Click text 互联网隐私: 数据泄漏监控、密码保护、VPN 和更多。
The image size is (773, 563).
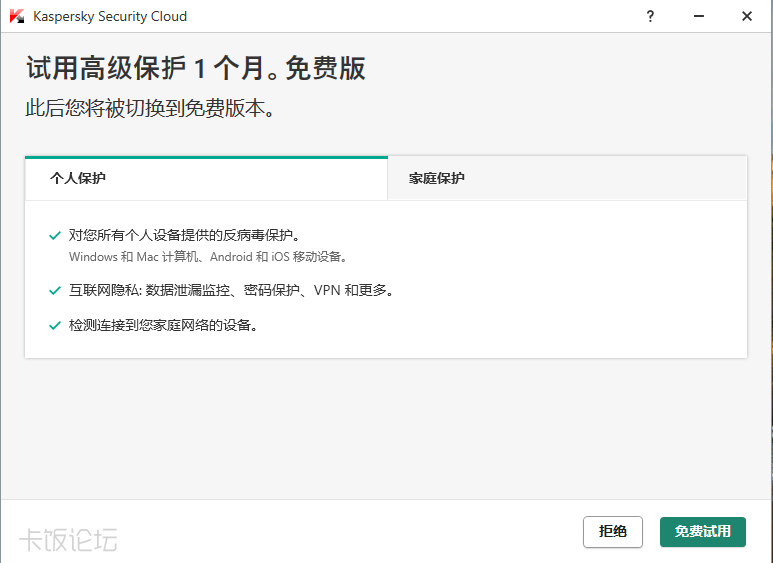tap(231, 290)
